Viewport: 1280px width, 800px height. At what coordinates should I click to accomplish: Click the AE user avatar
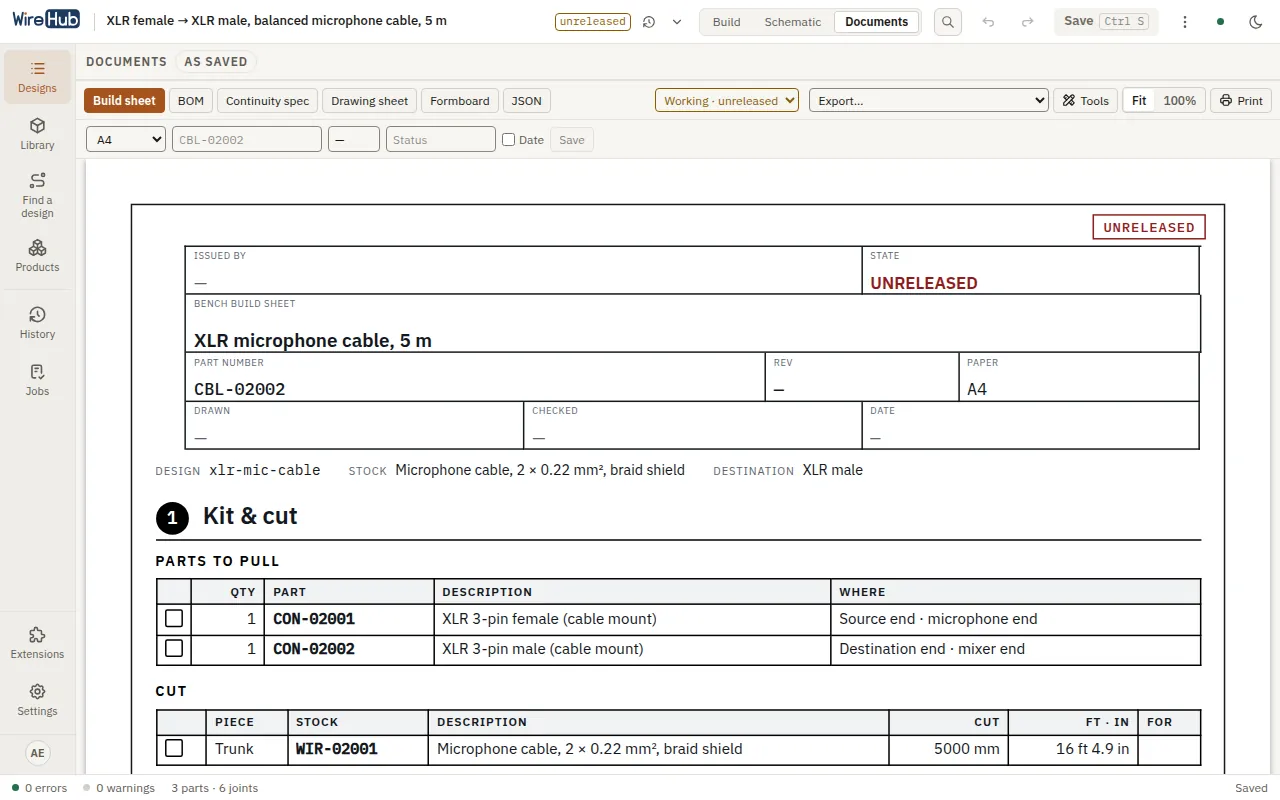37,753
